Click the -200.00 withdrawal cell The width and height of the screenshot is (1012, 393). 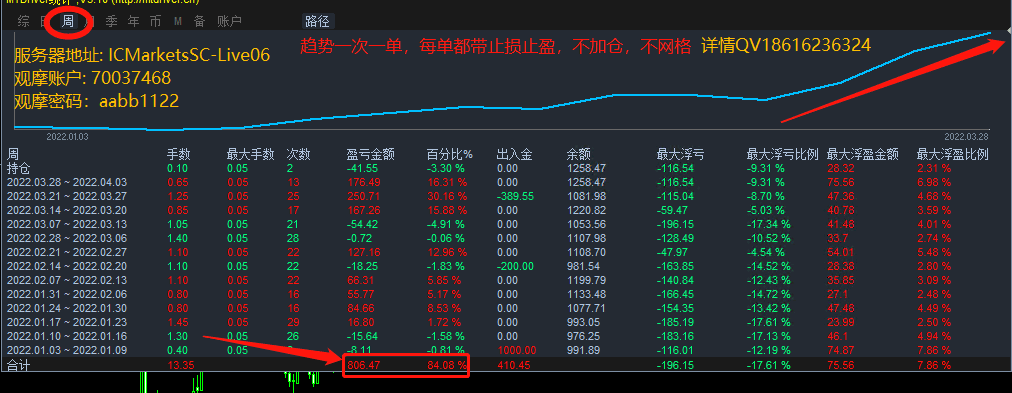[516, 266]
